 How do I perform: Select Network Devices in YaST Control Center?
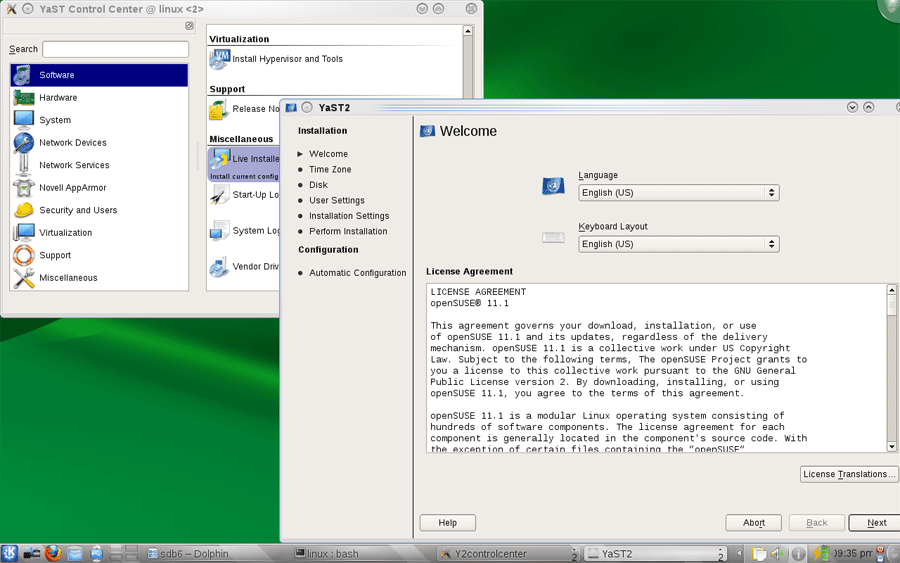coord(99,142)
